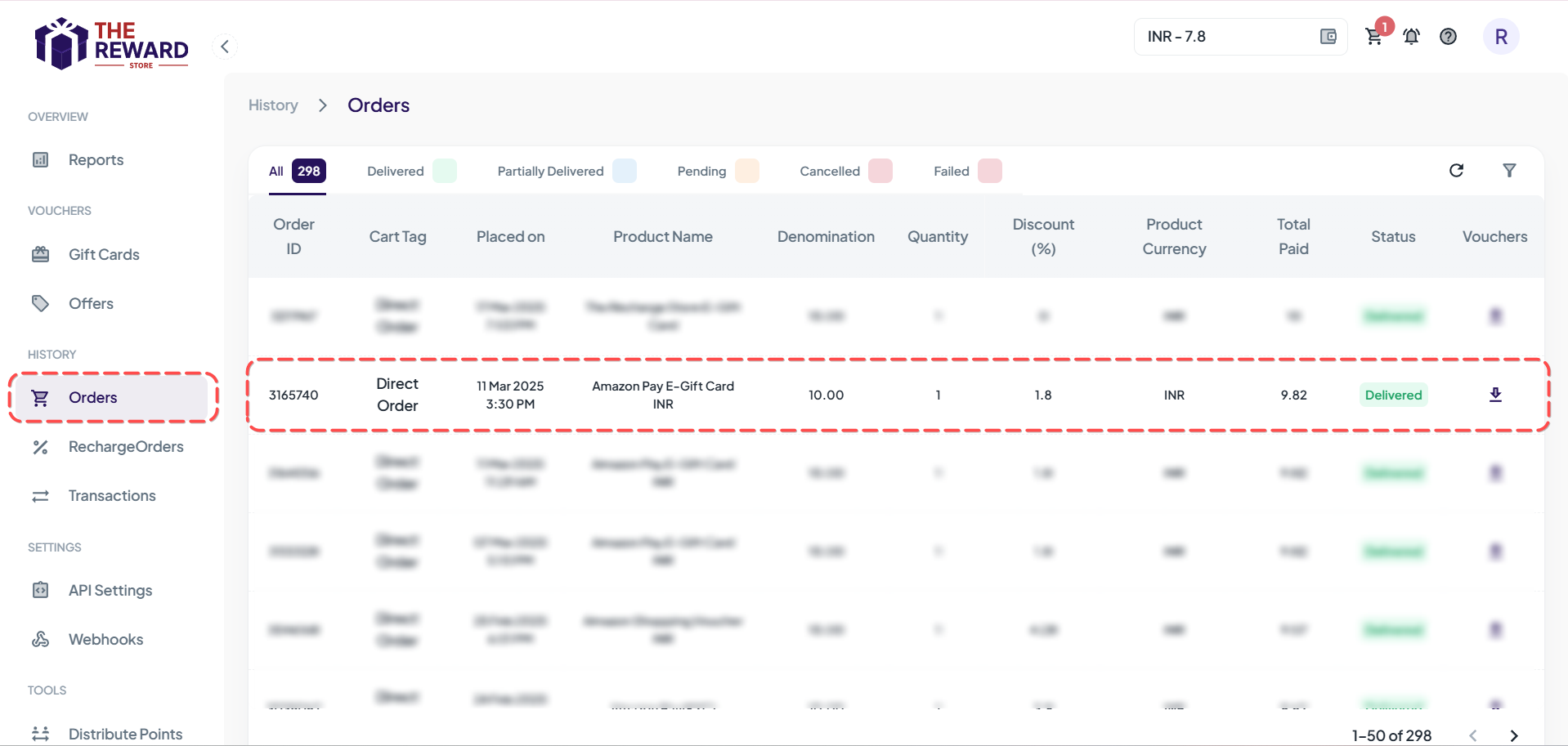
Task: Click the Order ID column header
Action: click(293, 236)
